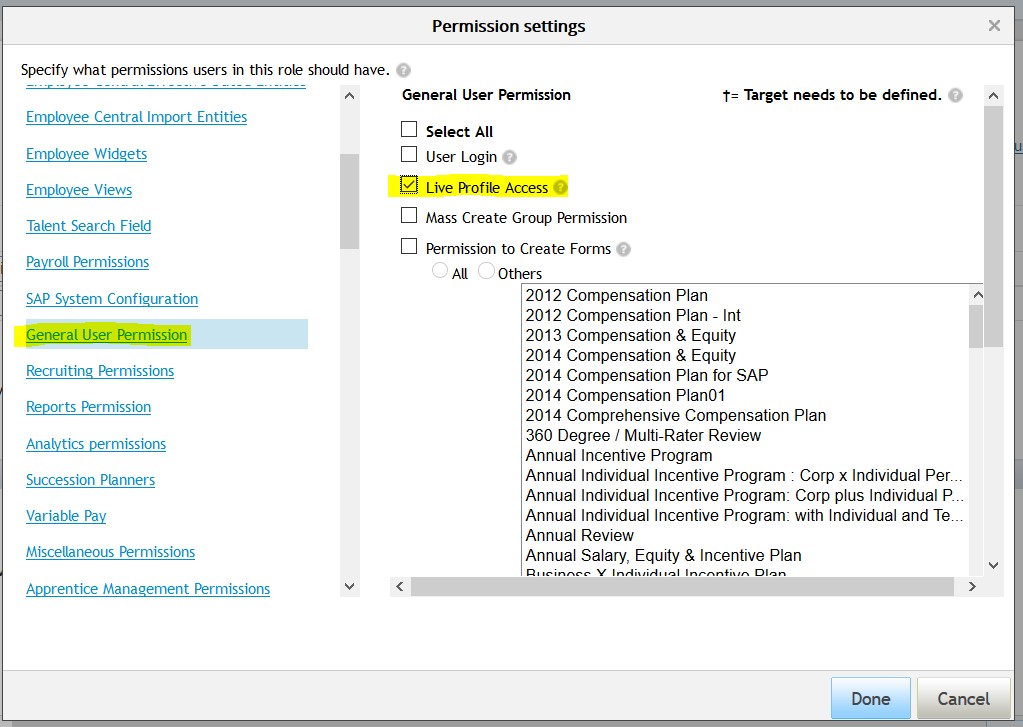Open help icon next to User Login
The height and width of the screenshot is (727, 1023).
click(x=510, y=157)
